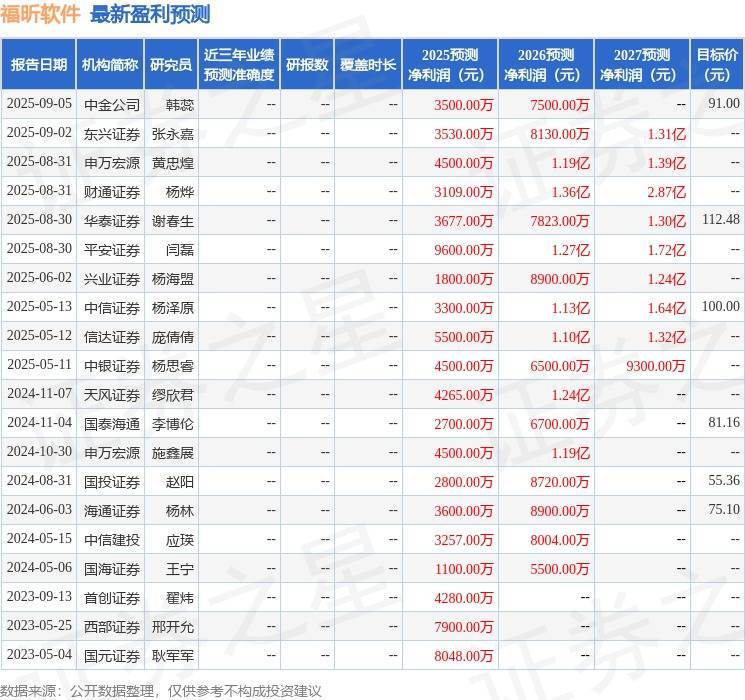
Task: Select the 2025预测净利润 column header
Action: [x=450, y=64]
